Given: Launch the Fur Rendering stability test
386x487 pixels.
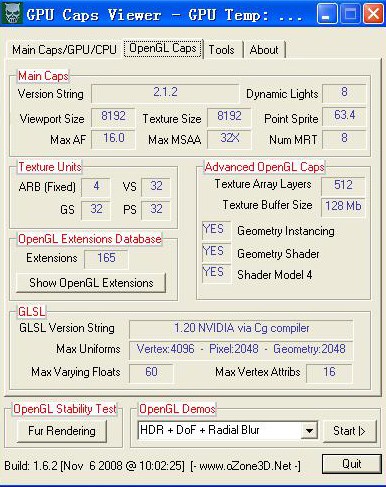Looking at the screenshot, I should click(x=62, y=431).
